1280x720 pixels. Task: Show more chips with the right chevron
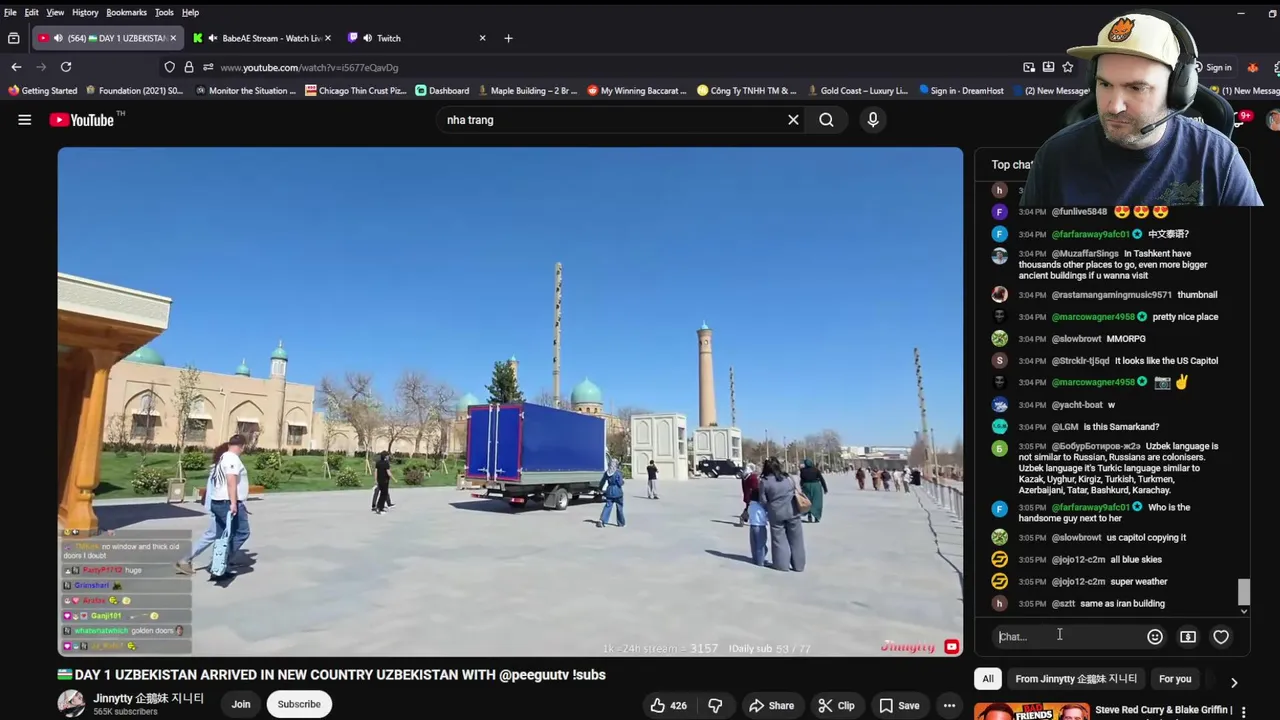(1234, 682)
